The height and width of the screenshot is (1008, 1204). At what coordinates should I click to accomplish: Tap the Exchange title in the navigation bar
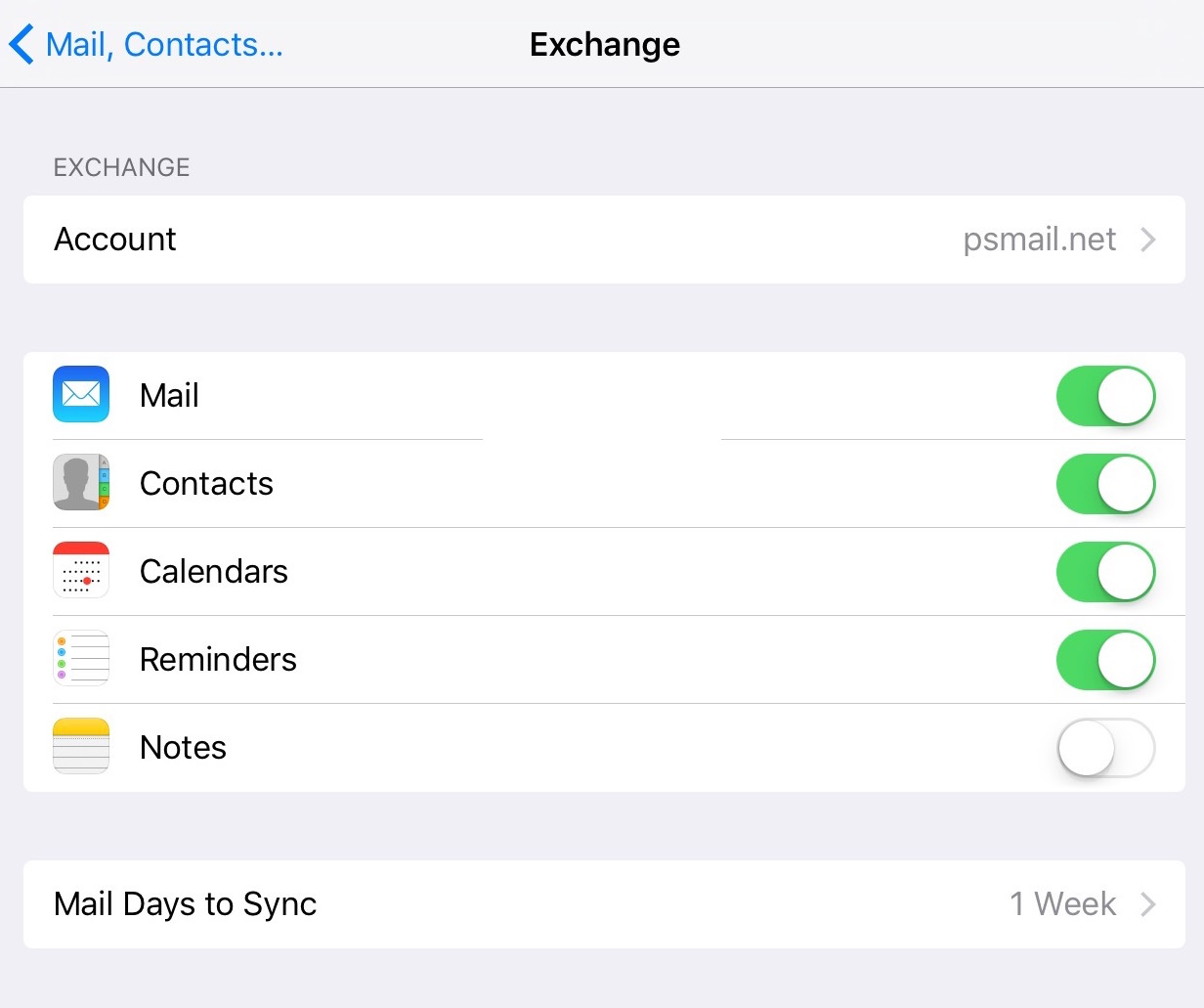pos(605,45)
